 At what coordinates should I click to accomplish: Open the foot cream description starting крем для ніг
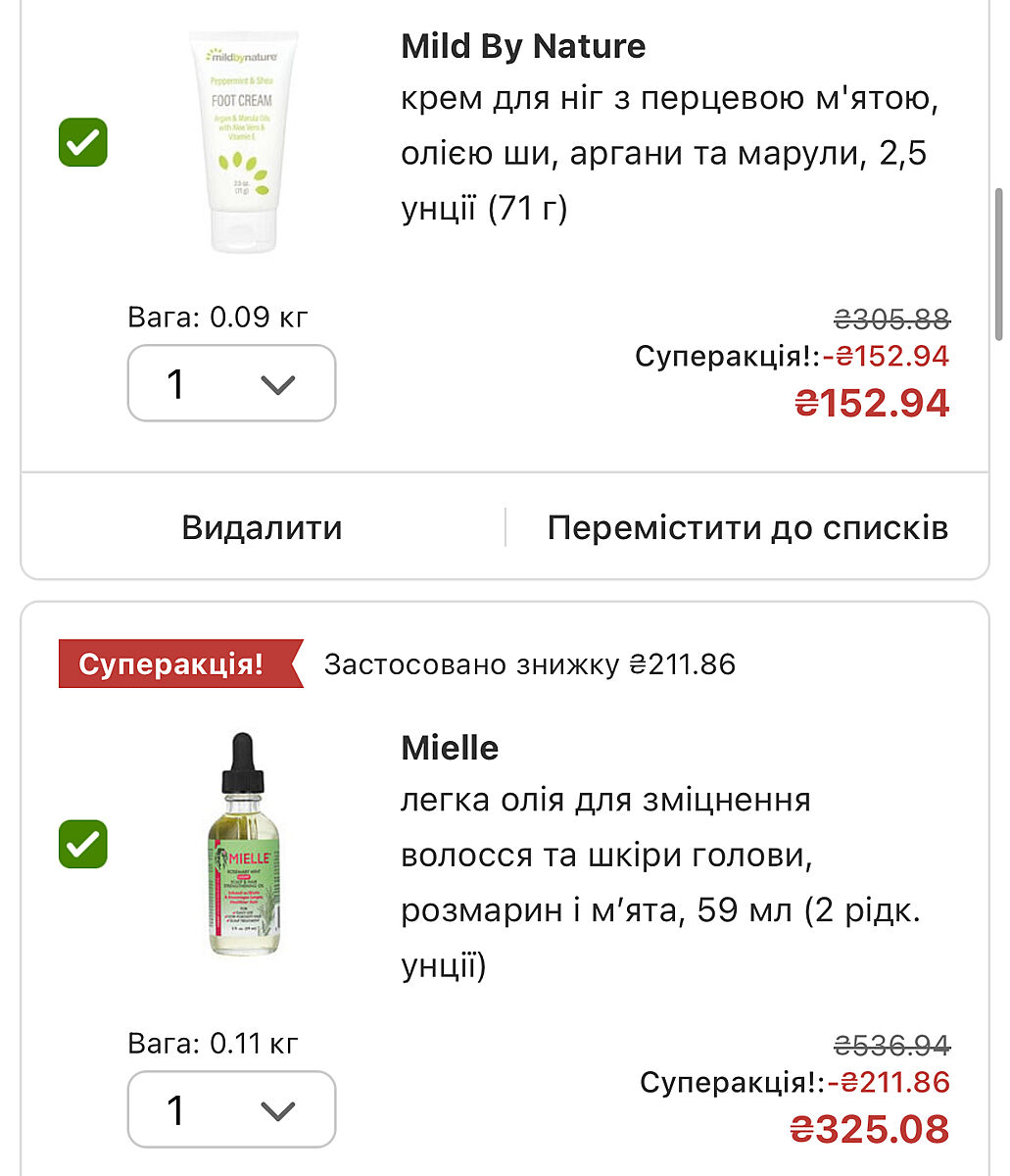click(663, 153)
